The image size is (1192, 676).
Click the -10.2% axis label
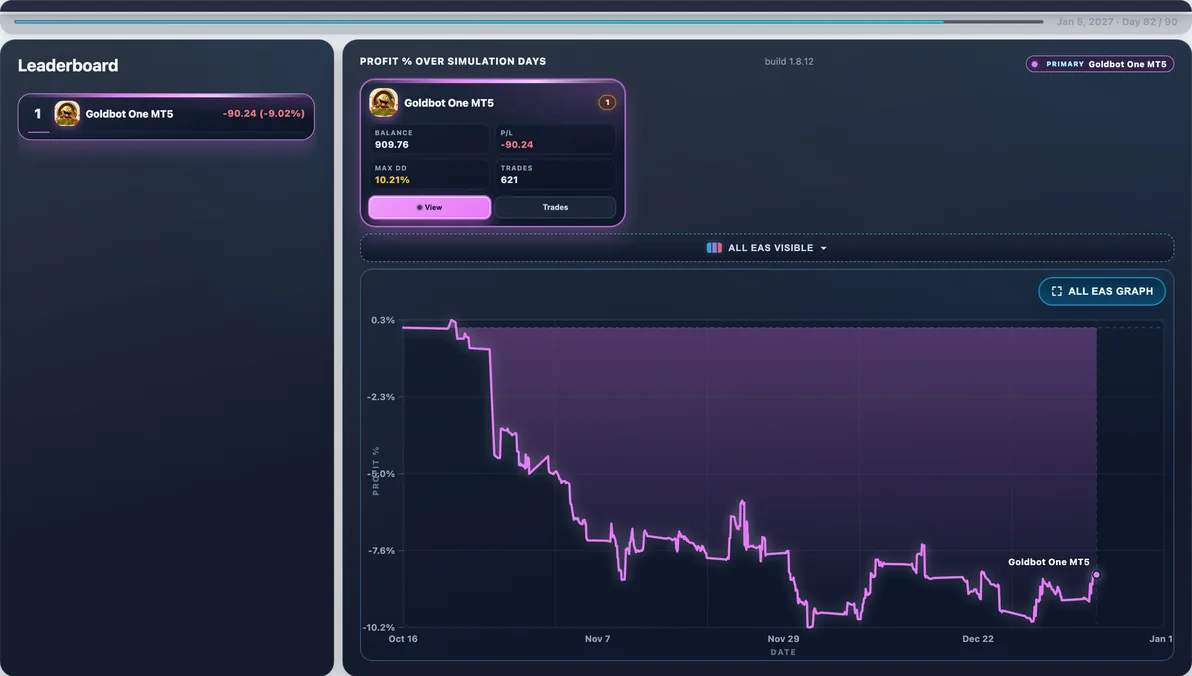click(x=379, y=627)
